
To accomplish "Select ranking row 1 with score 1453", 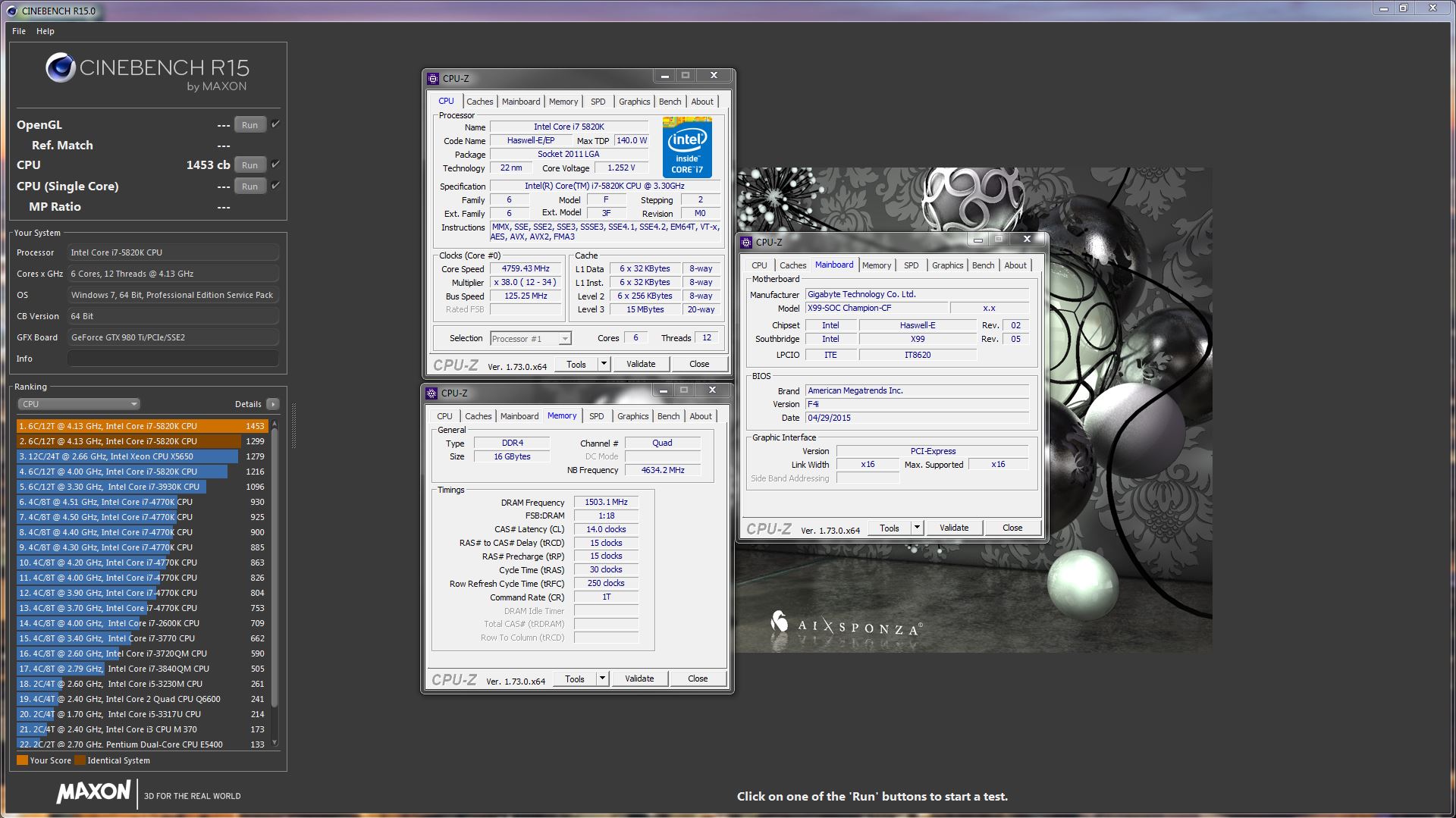I will tap(142, 426).
